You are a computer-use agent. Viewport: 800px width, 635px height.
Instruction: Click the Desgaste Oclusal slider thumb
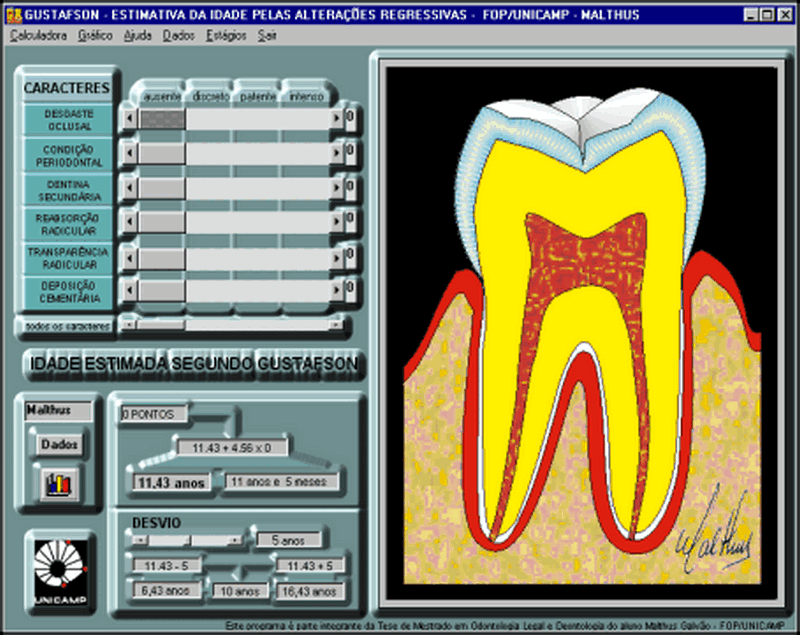pos(162,119)
